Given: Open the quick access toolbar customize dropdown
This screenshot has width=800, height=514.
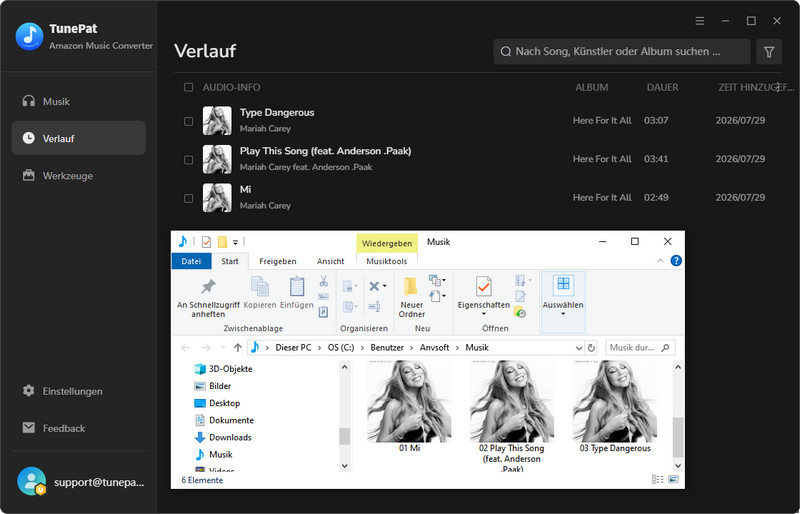Looking at the screenshot, I should tap(235, 242).
